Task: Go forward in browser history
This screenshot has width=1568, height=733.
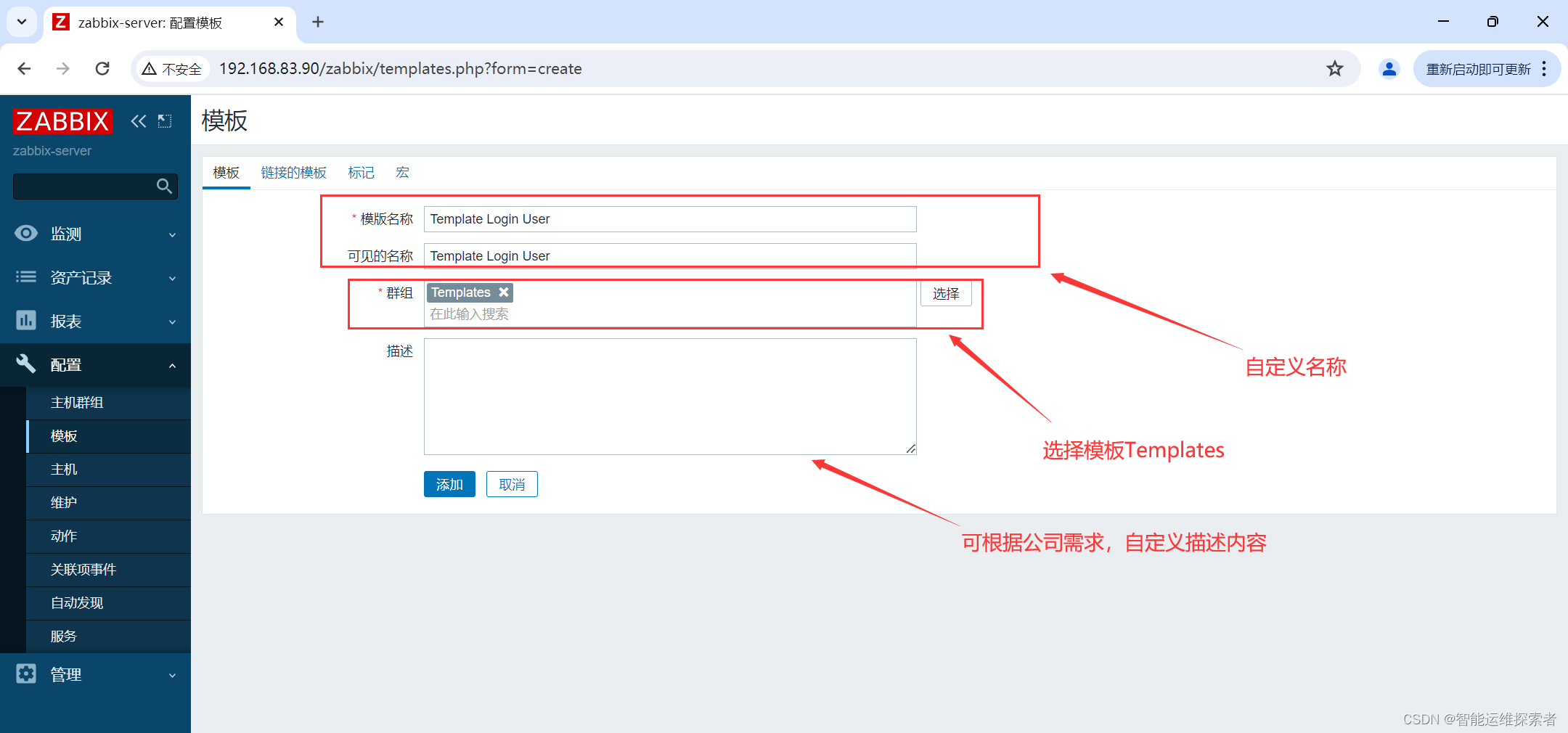Action: tap(63, 69)
